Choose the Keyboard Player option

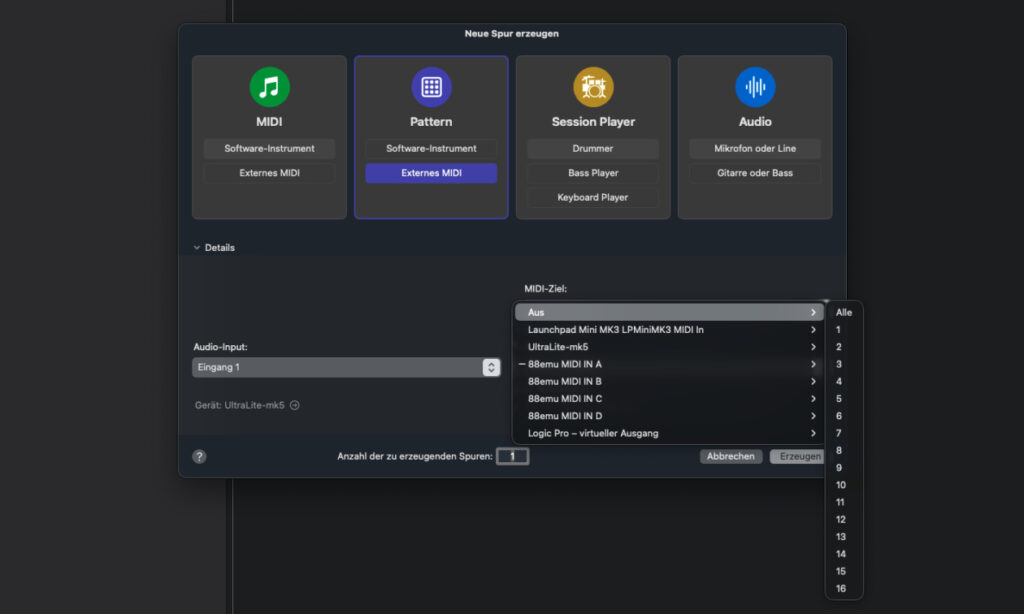coord(593,197)
